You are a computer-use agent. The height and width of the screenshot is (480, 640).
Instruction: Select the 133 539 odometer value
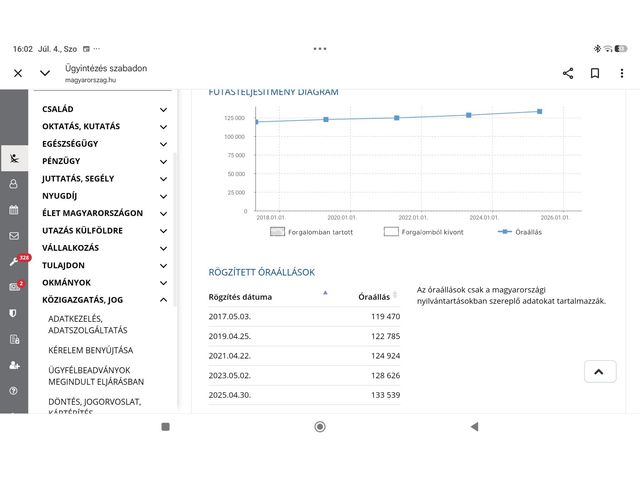385,395
